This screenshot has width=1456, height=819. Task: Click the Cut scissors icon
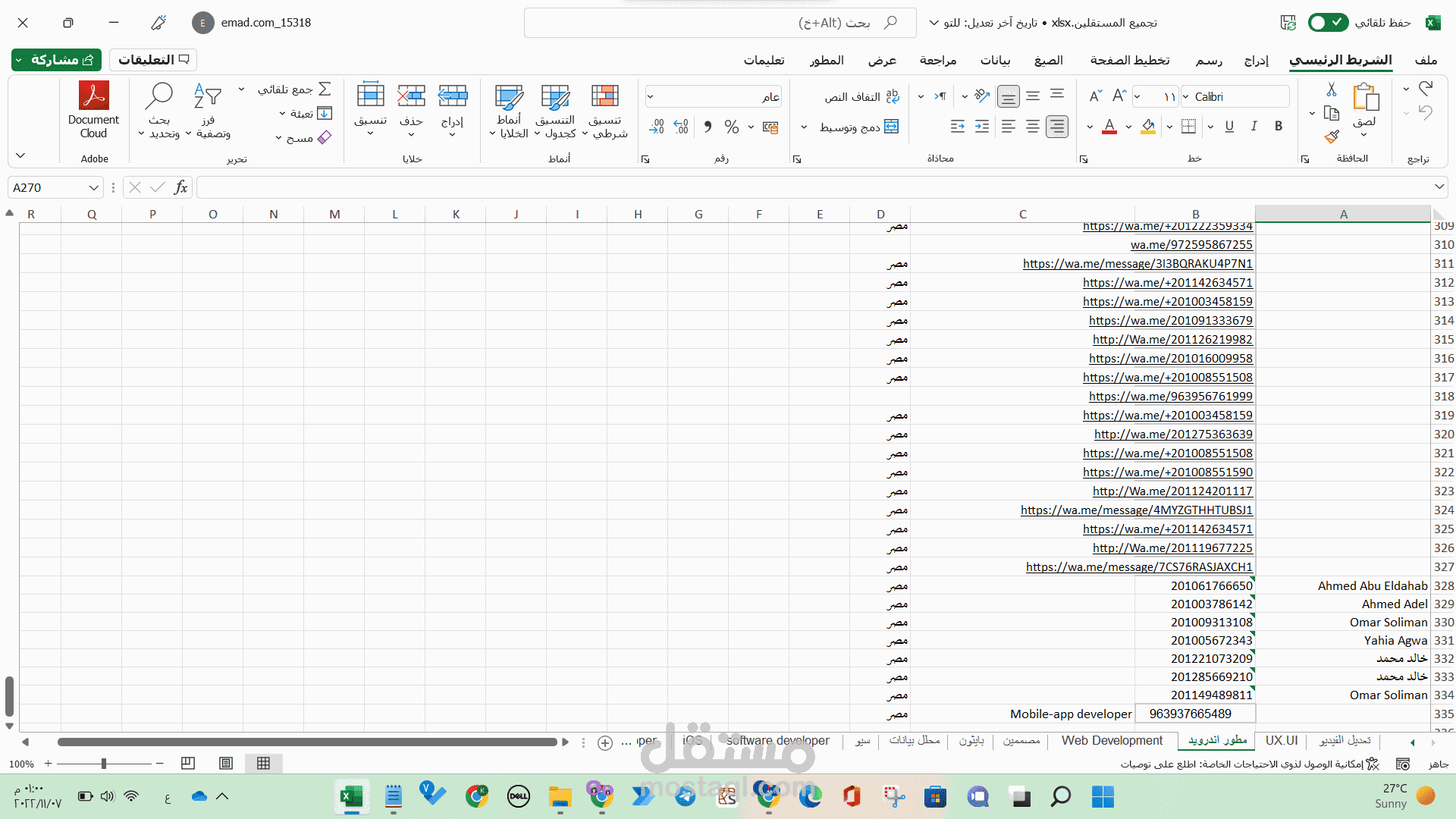click(1332, 90)
